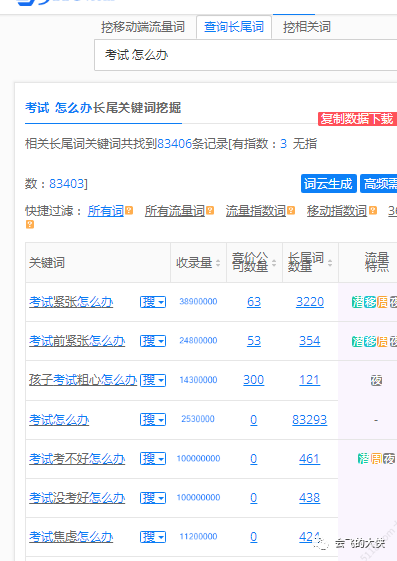Expand 搜 dropdown for 考试怎么办 row
Viewport: 397px width, 561px height.
(153, 419)
